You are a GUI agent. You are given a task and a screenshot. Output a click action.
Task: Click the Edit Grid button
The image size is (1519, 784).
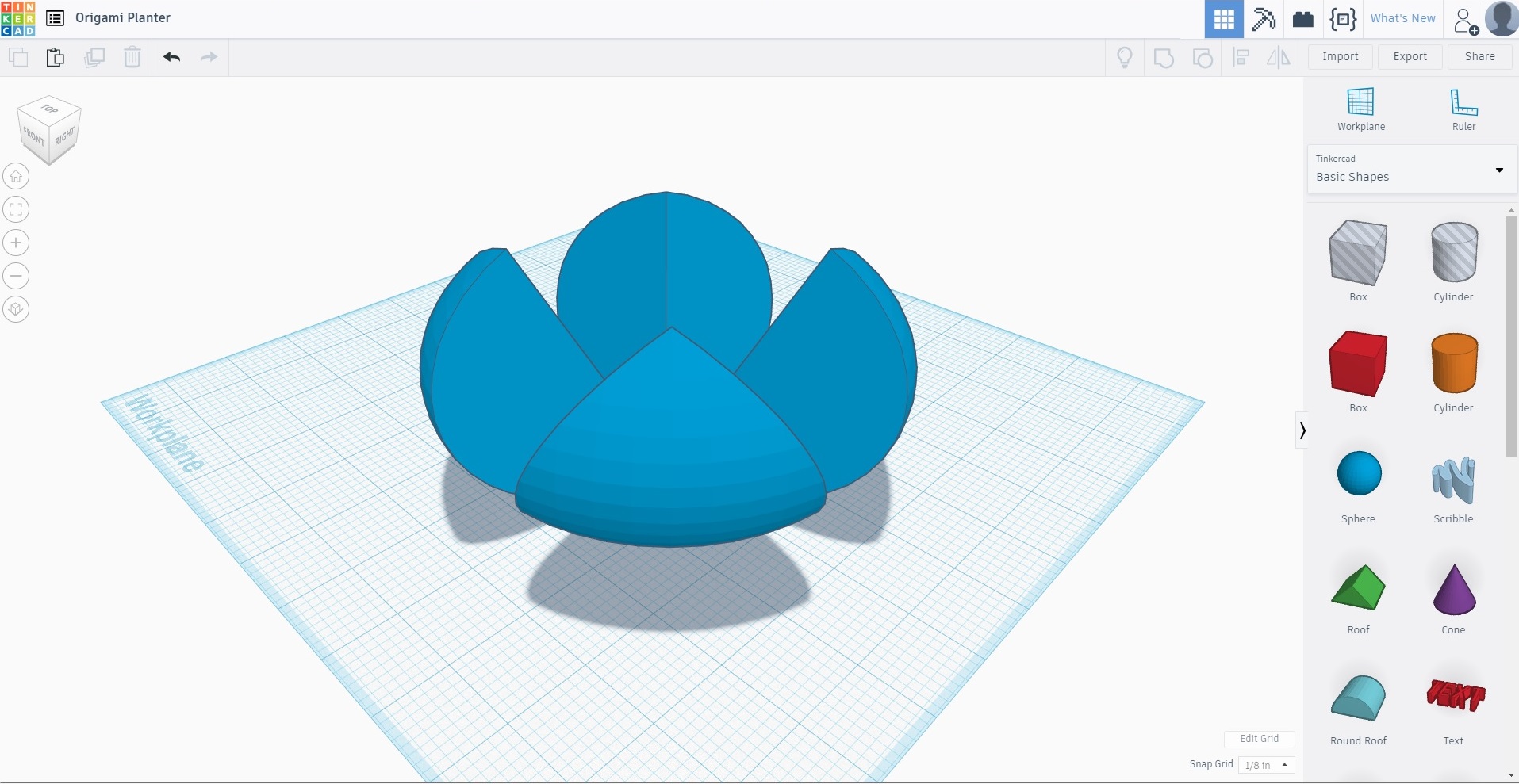[x=1260, y=739]
